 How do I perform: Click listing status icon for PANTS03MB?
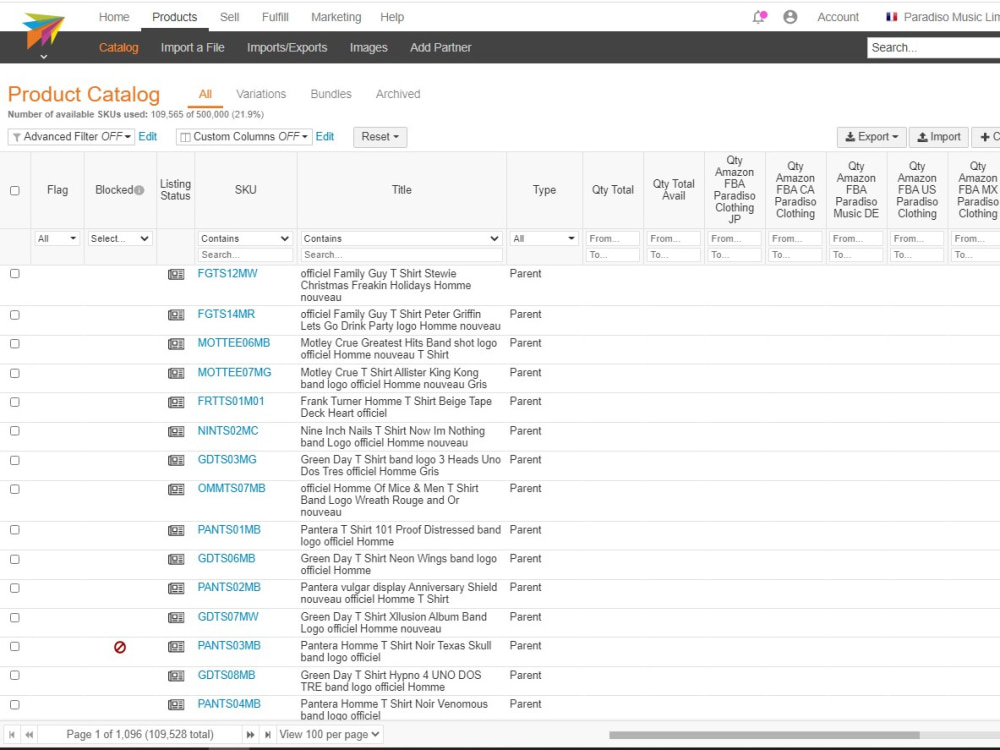click(176, 647)
